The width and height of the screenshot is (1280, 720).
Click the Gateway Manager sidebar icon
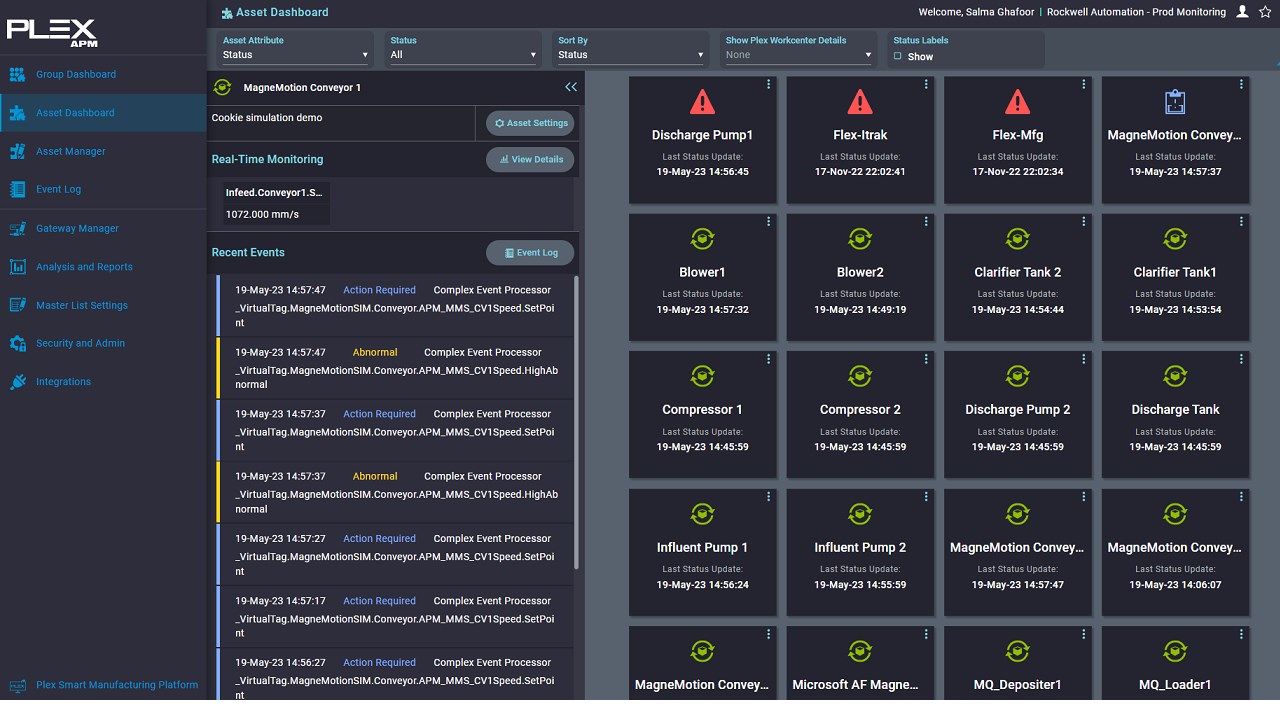(17, 228)
